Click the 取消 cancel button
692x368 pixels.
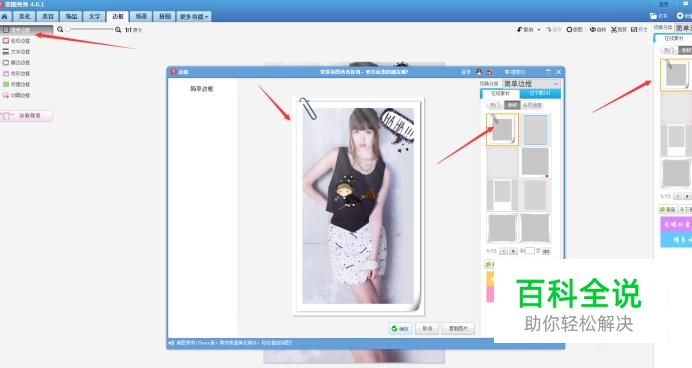click(427, 328)
